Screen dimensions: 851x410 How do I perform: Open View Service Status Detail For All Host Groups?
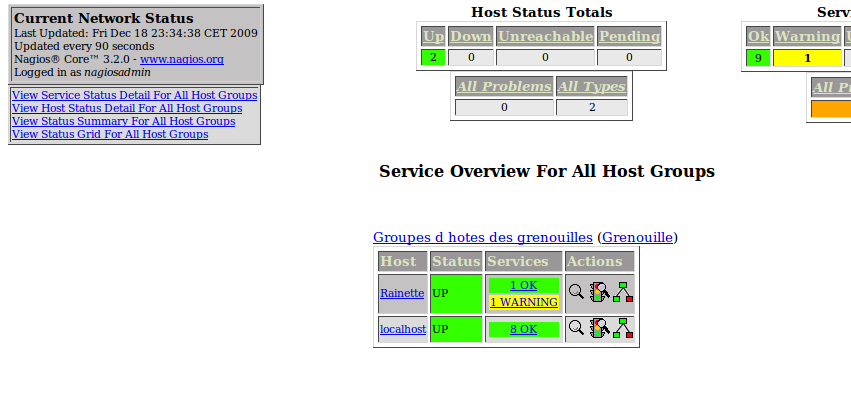point(134,95)
